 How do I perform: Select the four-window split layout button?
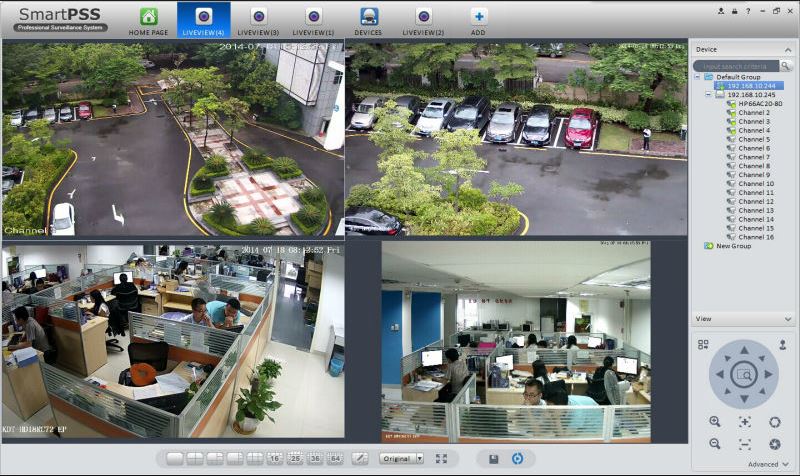(x=194, y=458)
